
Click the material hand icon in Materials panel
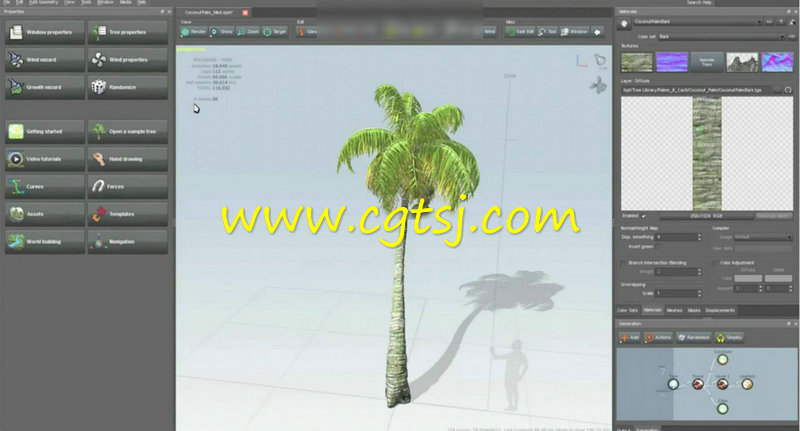[624, 24]
